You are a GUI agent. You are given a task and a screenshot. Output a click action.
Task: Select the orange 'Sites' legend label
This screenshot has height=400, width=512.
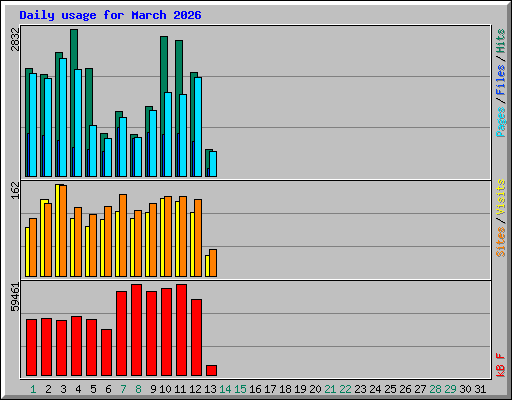[500, 242]
